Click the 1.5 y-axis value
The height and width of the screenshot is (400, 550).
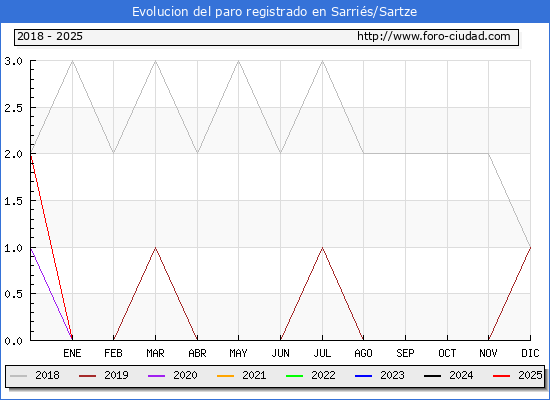point(13,201)
